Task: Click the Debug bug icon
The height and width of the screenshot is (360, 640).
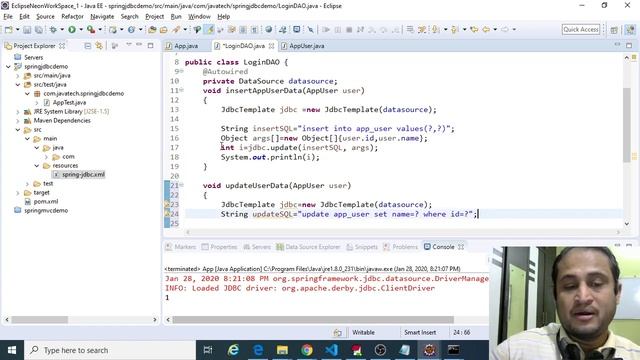Action: (x=53, y=30)
